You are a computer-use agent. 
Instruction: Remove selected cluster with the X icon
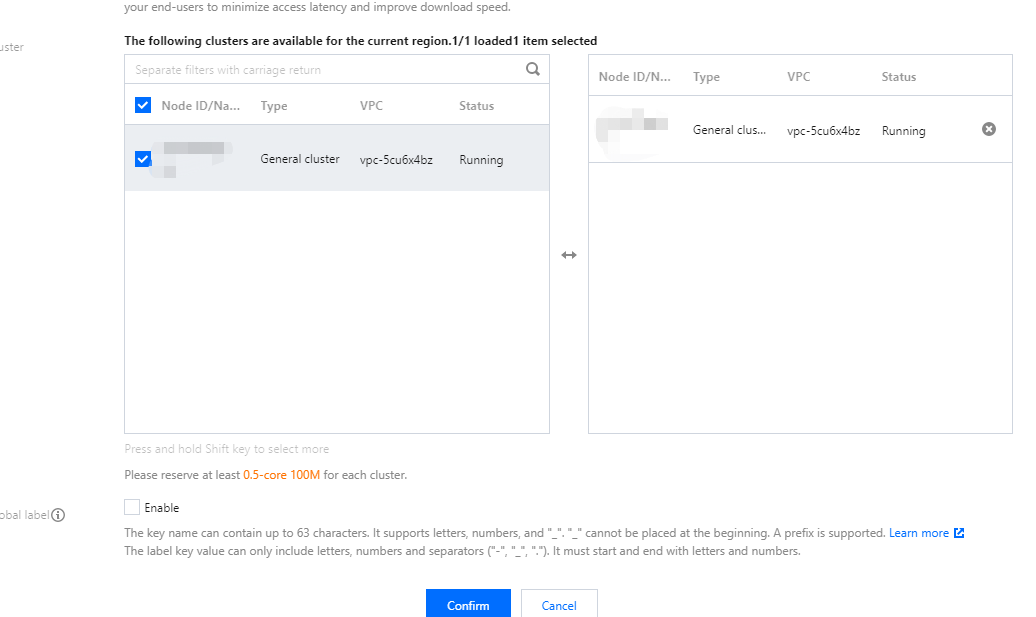(x=988, y=129)
